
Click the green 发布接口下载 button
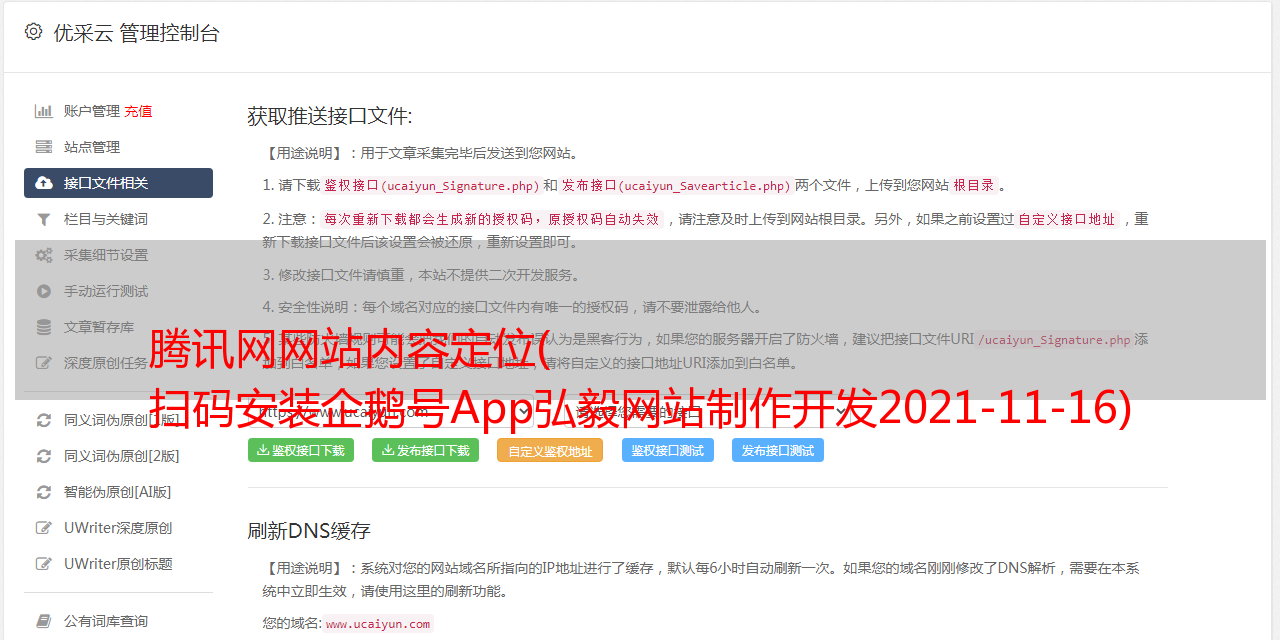click(x=425, y=450)
